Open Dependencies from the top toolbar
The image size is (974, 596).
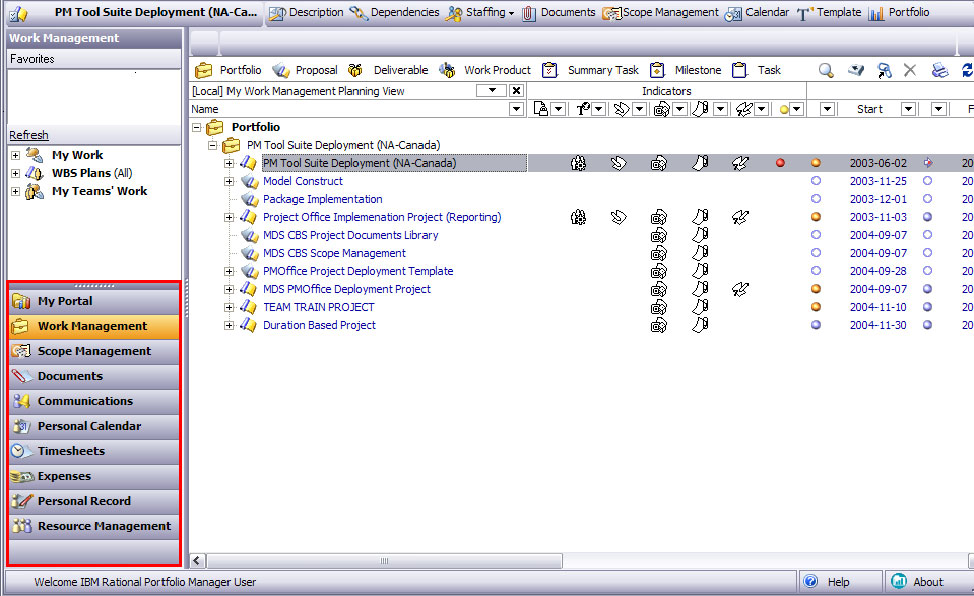coord(394,12)
